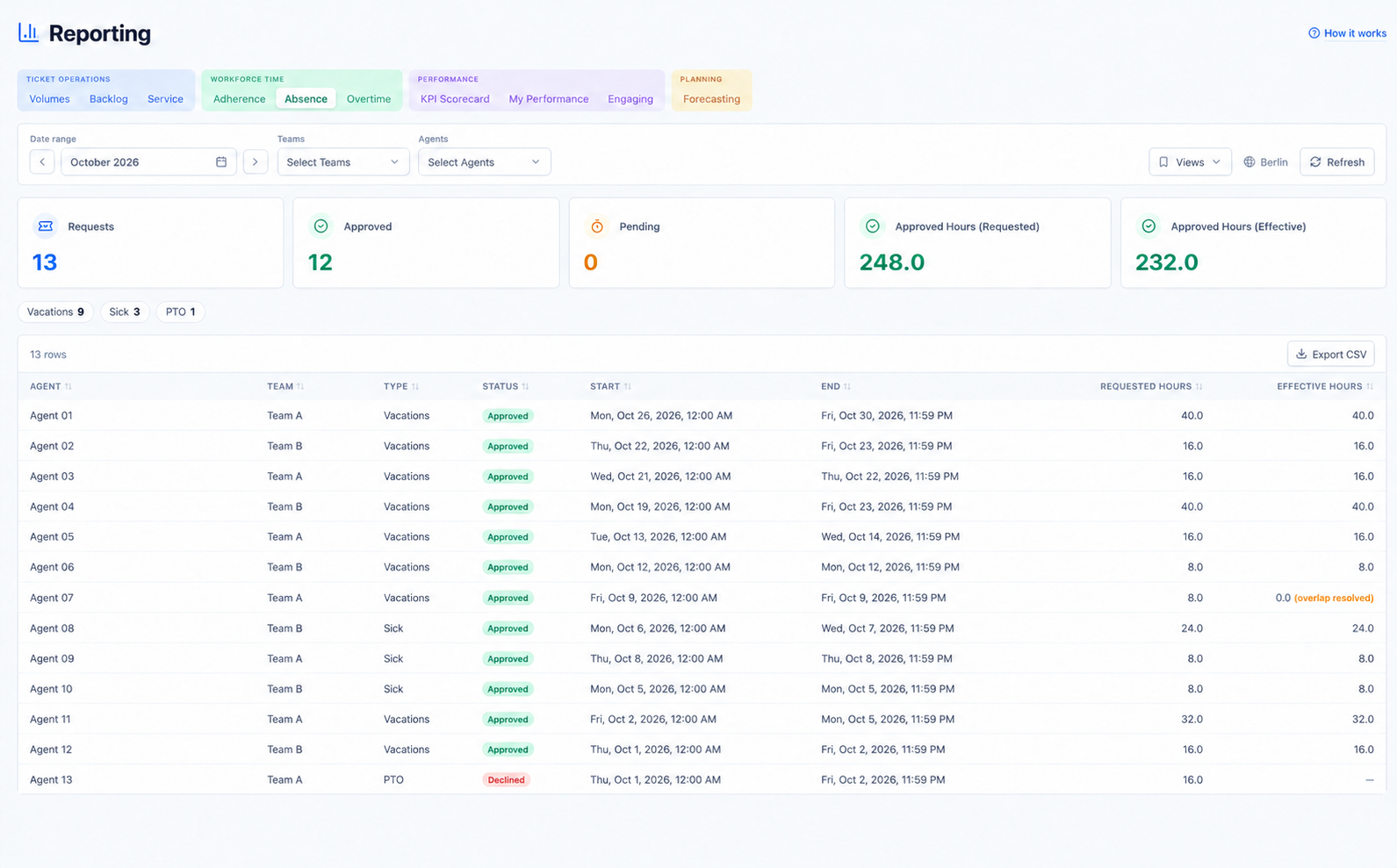The image size is (1397, 868).
Task: Filter by the Sick 3 chip
Action: (125, 312)
